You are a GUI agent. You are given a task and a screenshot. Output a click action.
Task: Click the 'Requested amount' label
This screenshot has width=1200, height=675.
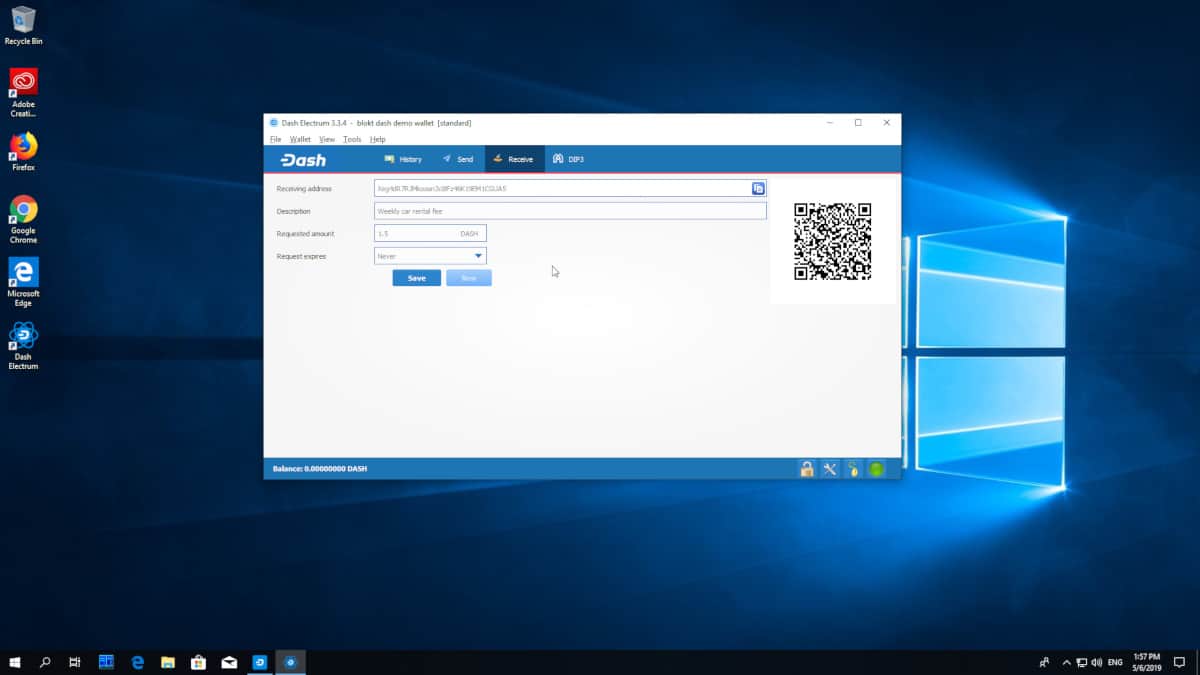[305, 233]
